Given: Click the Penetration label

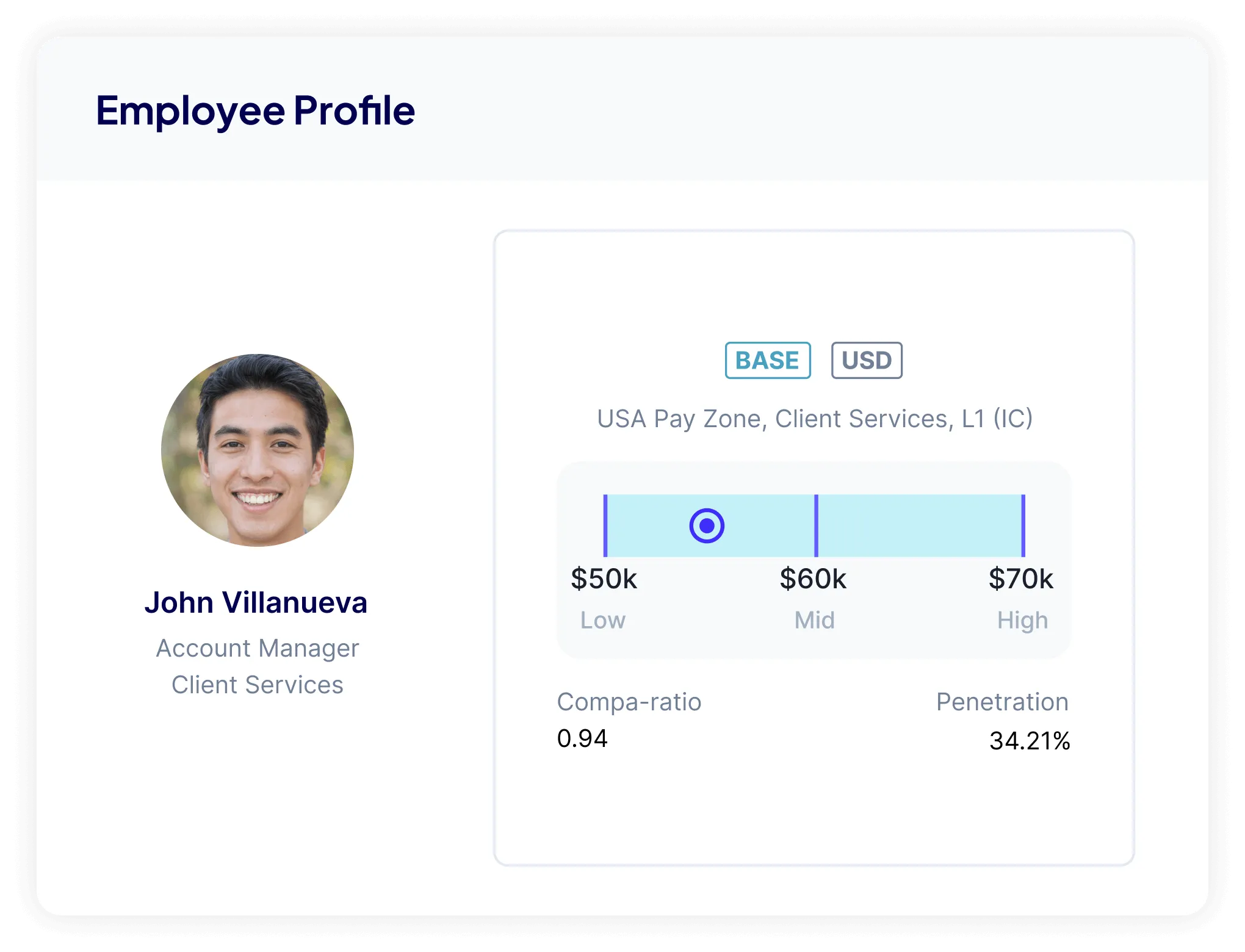Looking at the screenshot, I should coord(1001,702).
